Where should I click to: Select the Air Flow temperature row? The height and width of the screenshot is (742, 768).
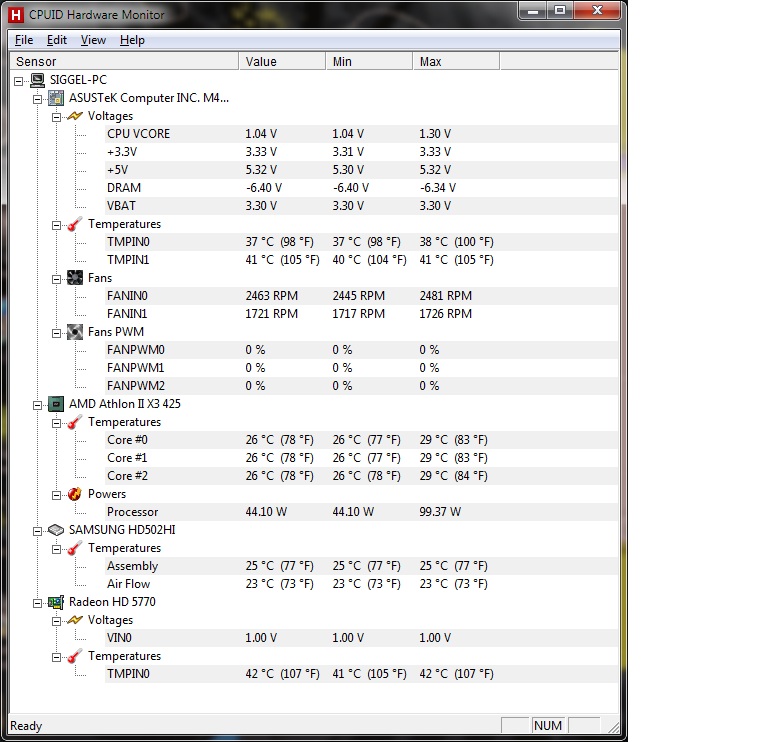[x=361, y=584]
